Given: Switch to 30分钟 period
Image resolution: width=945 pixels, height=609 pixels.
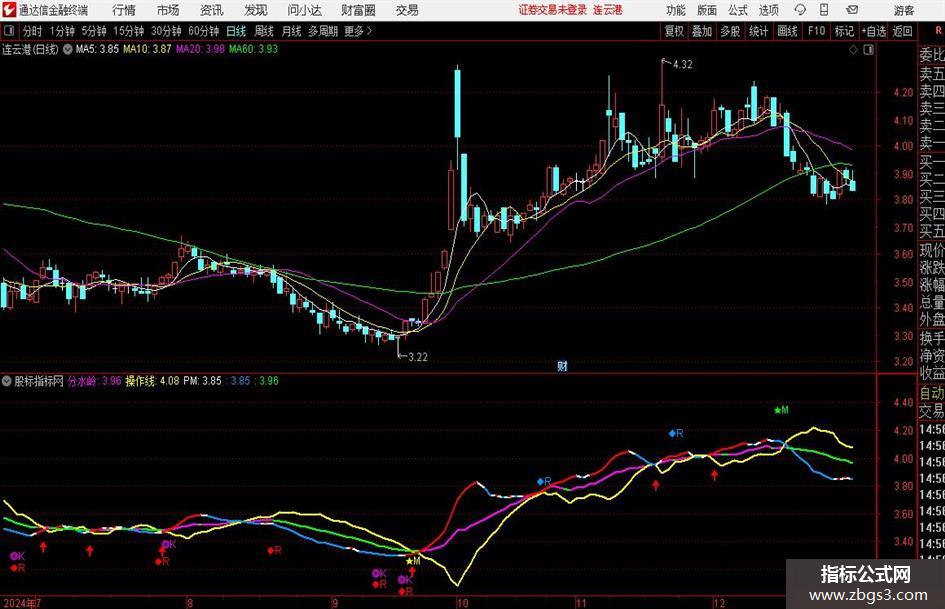Looking at the screenshot, I should click(x=166, y=31).
